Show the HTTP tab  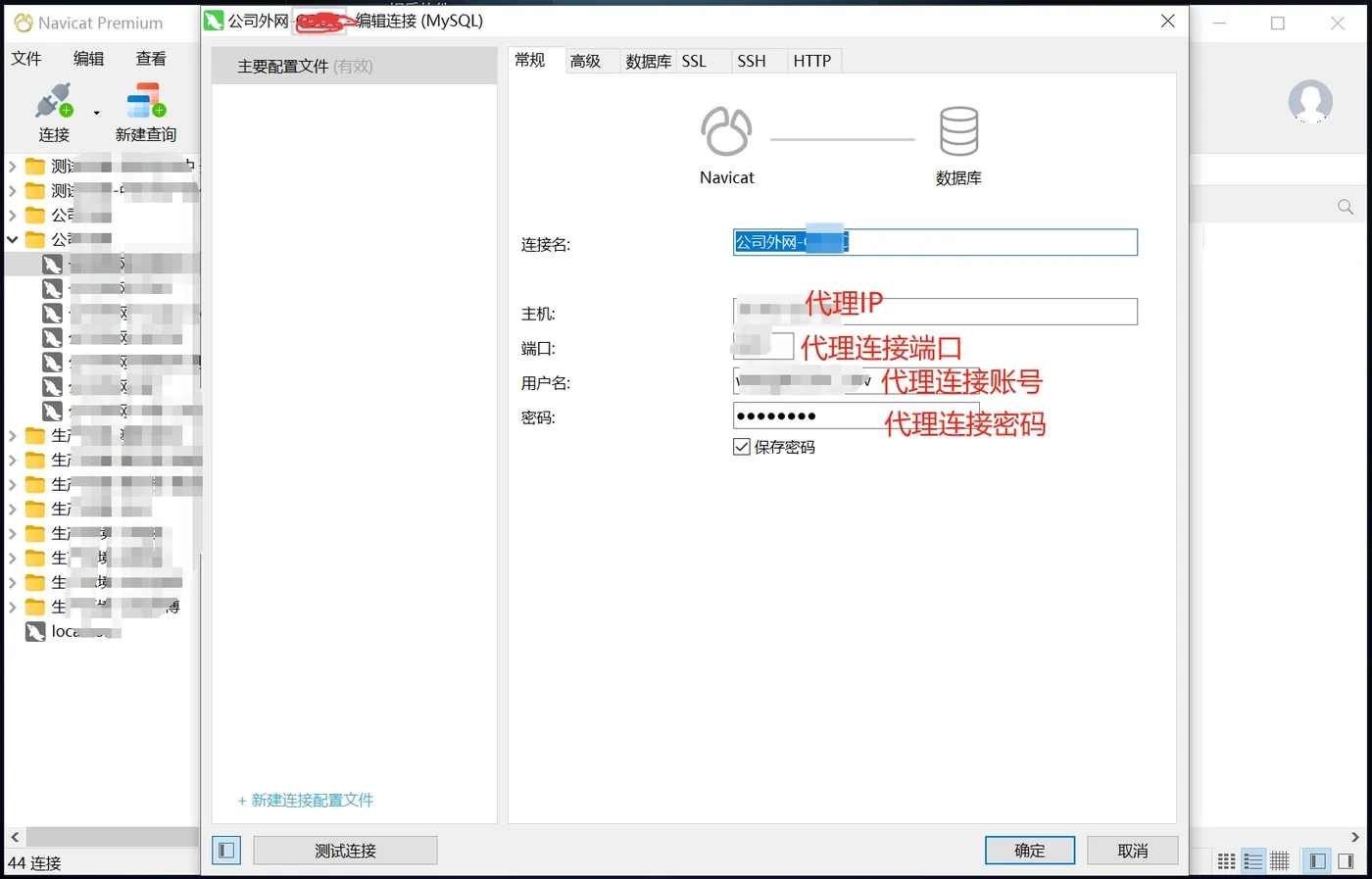coord(812,61)
